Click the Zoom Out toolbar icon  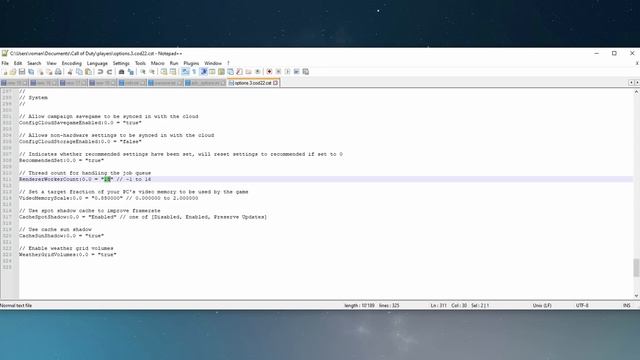152,72
